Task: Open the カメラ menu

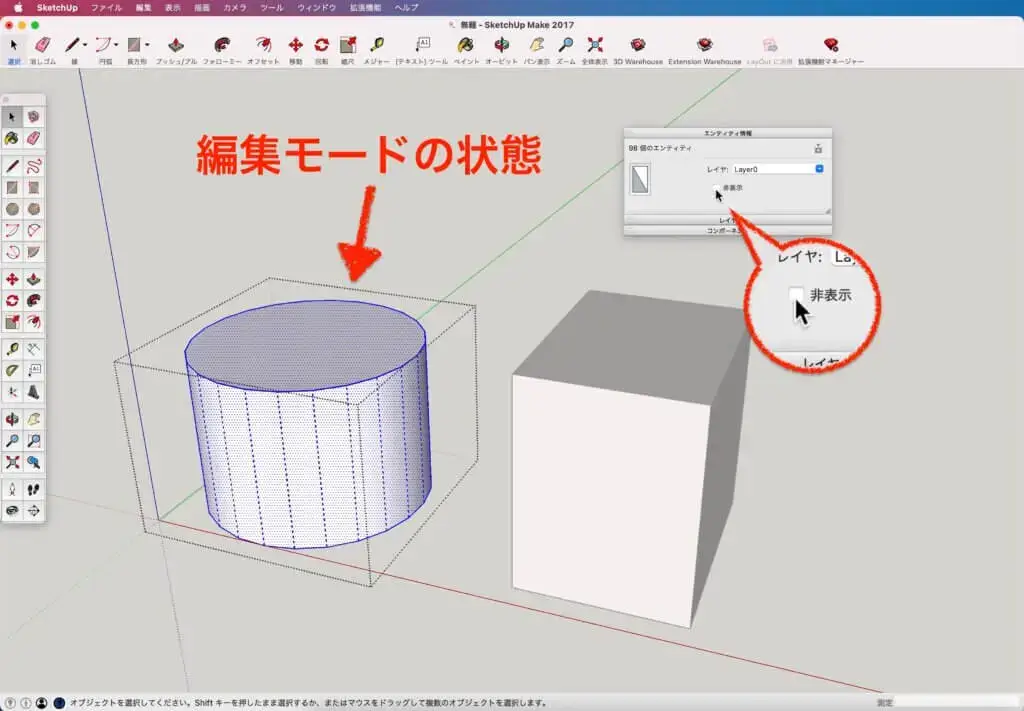Action: point(234,8)
